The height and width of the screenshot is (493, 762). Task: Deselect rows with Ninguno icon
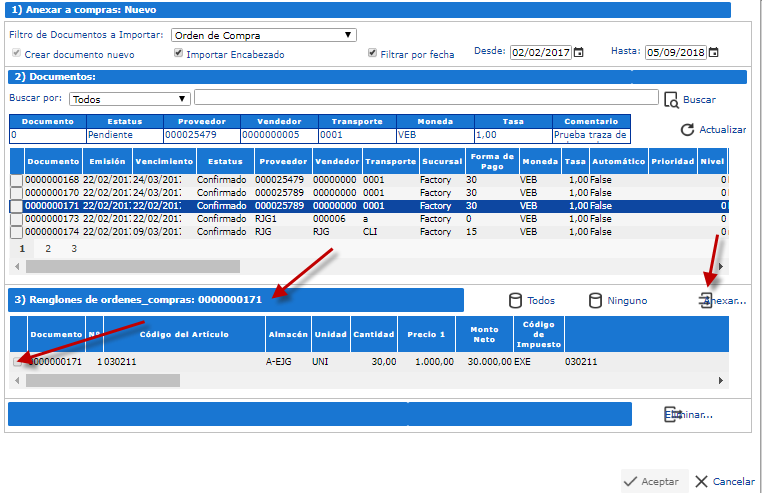[x=595, y=300]
